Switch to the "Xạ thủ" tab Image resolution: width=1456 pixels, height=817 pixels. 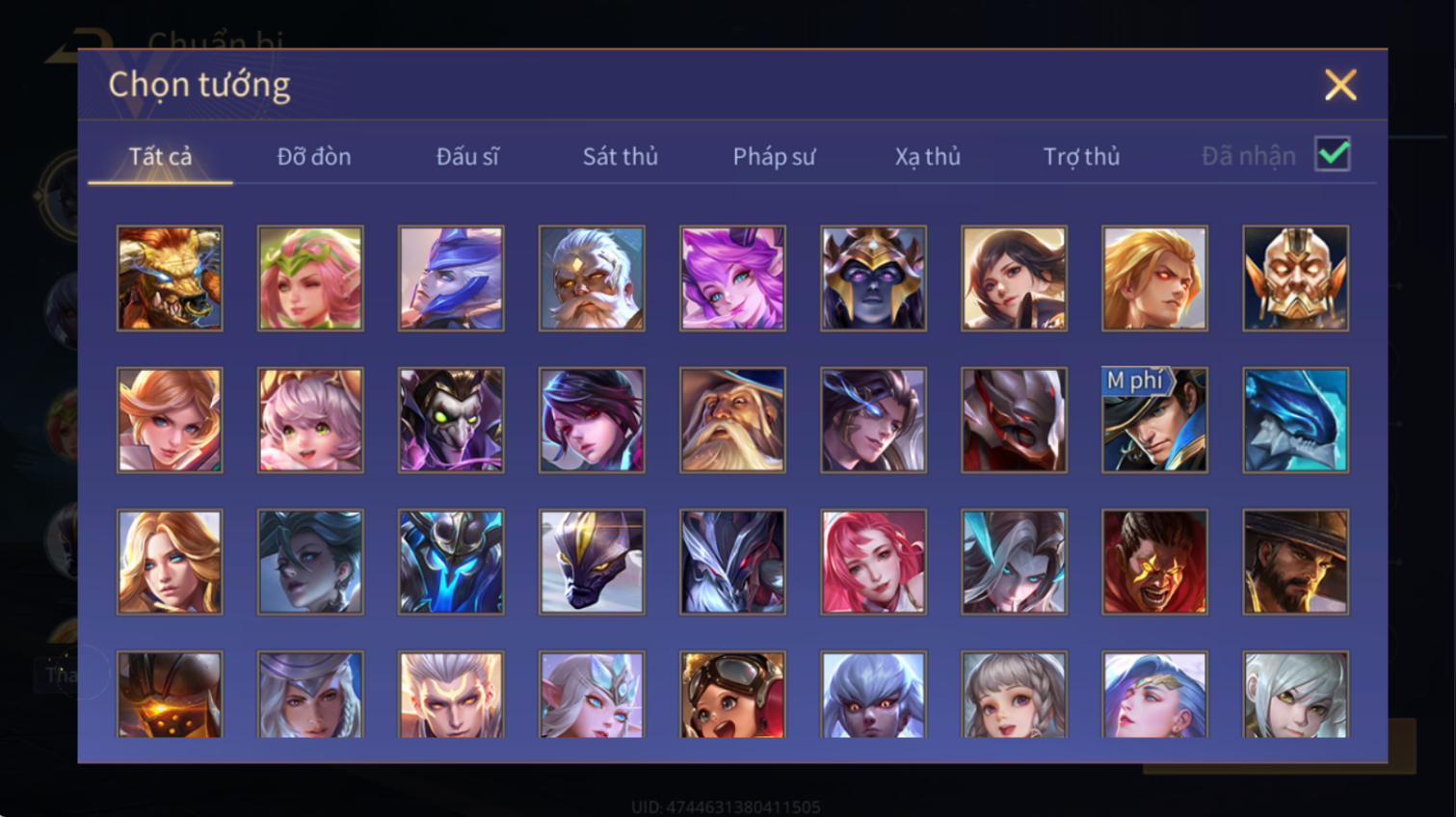point(928,156)
